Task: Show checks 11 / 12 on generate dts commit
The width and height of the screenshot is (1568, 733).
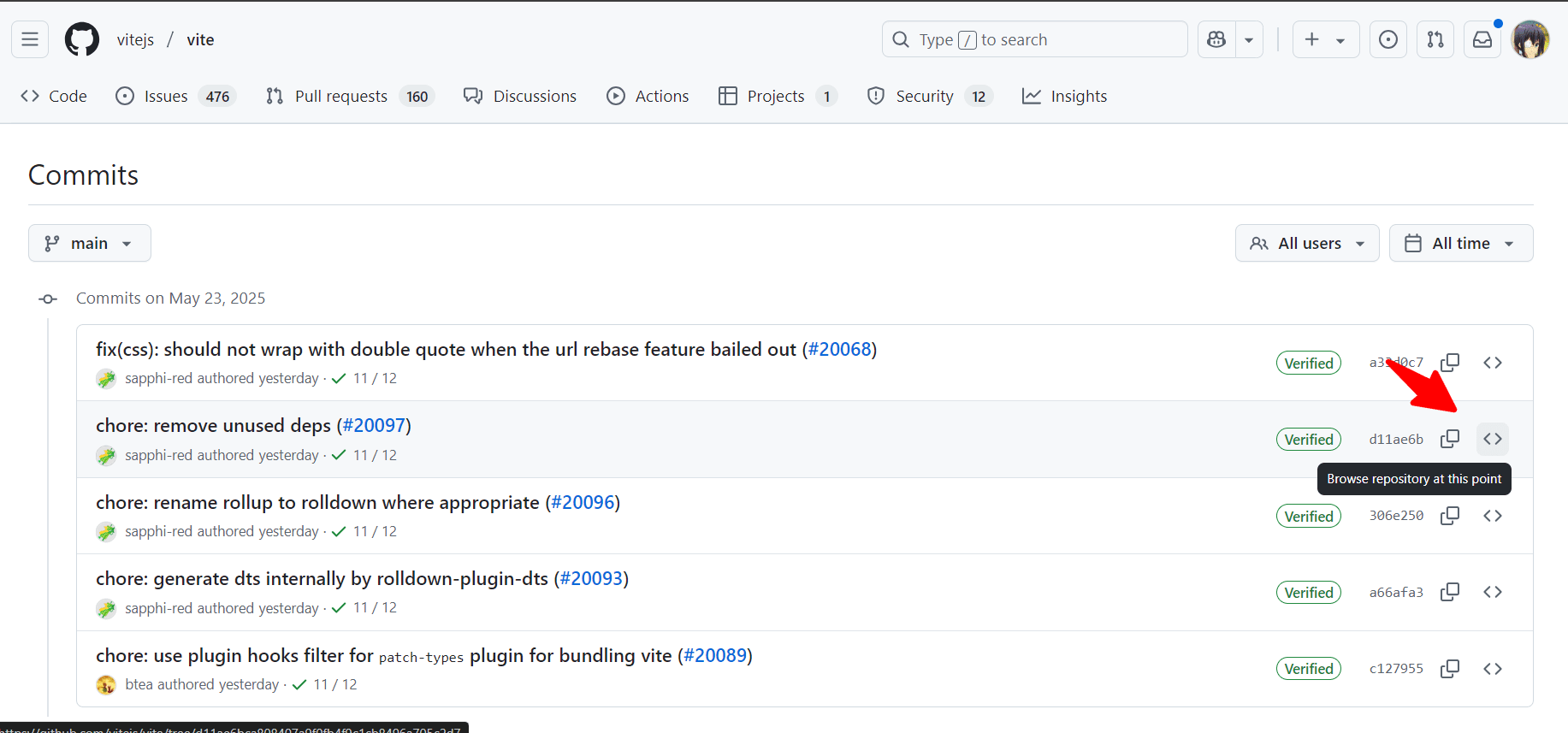Action: click(364, 607)
